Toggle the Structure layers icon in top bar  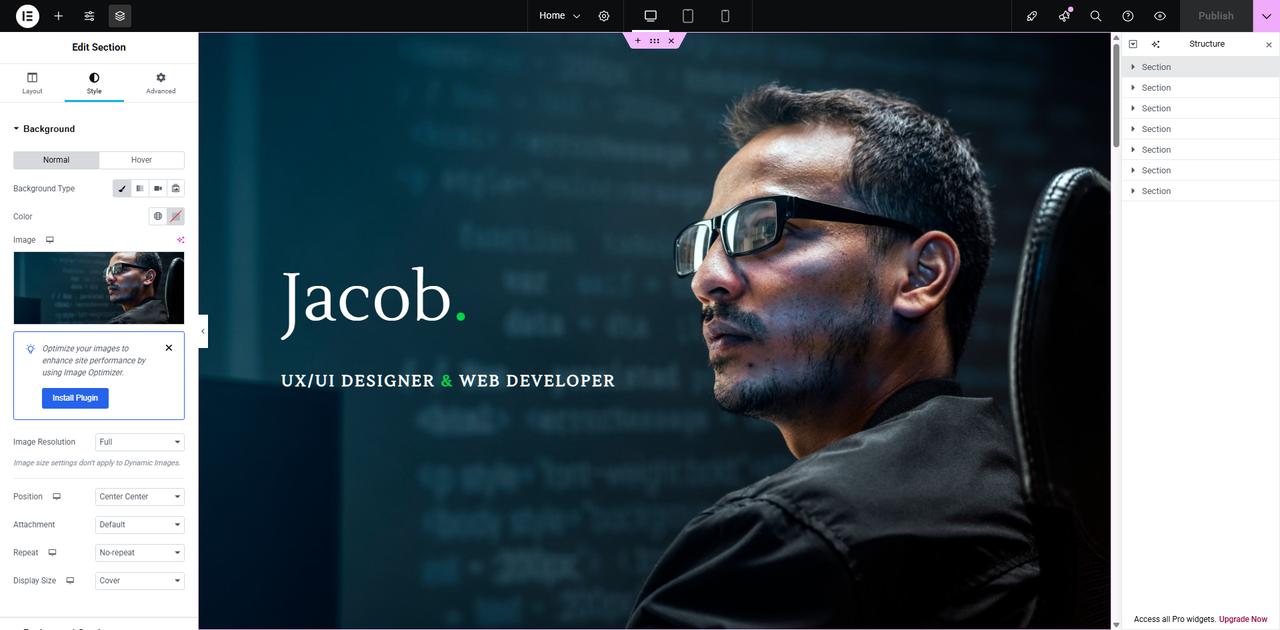(120, 16)
